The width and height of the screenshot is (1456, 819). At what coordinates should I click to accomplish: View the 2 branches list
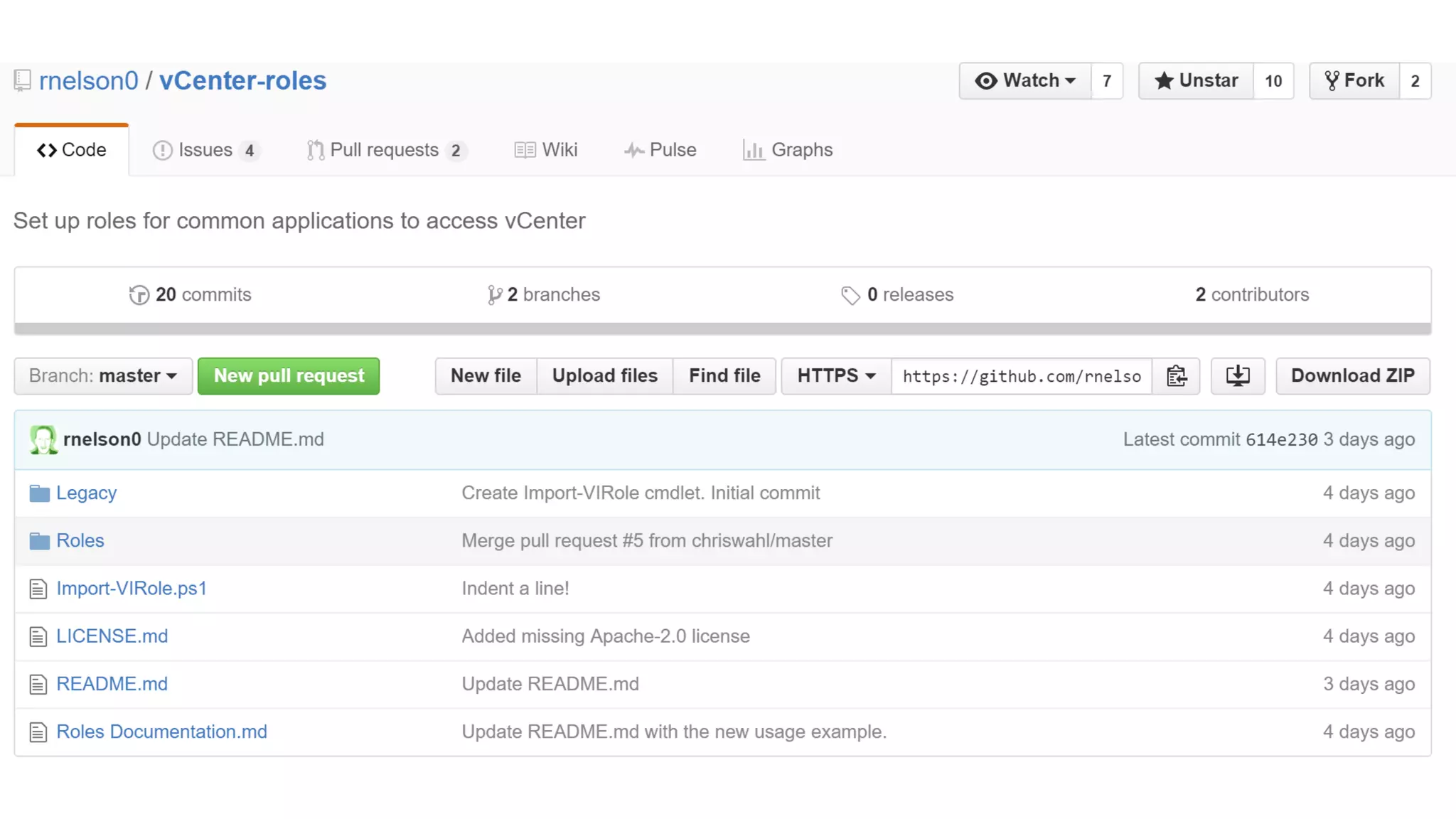544,294
